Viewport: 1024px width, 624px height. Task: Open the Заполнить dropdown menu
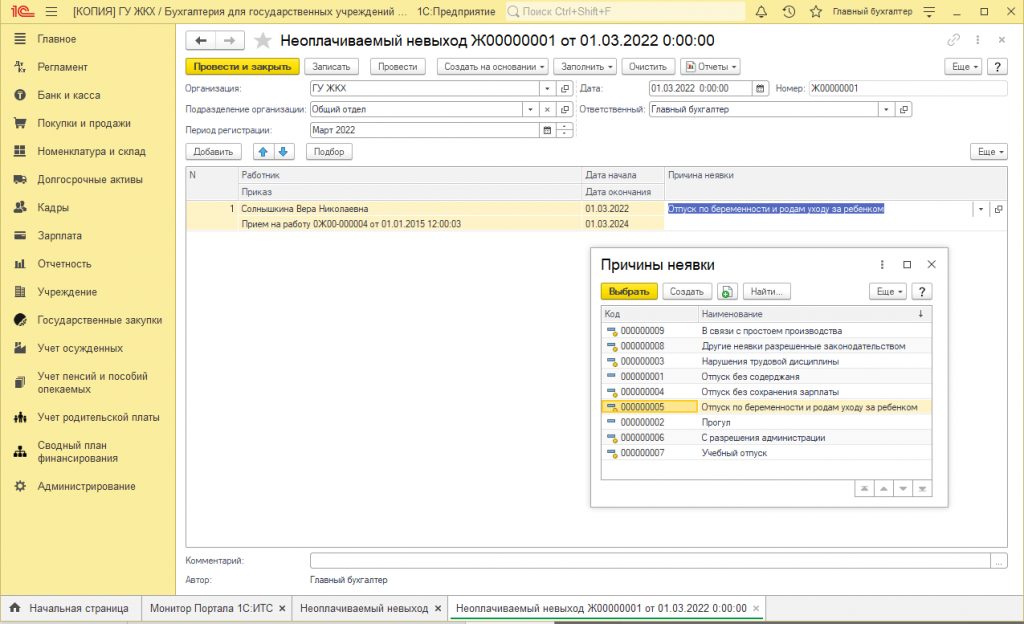(584, 66)
